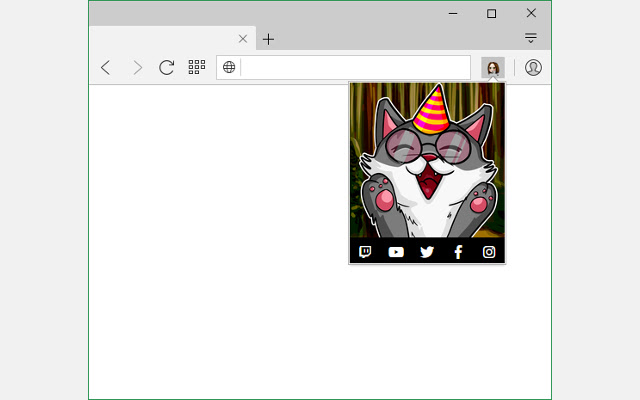Select the open blank browser tab
This screenshot has height=400, width=640.
click(172, 38)
